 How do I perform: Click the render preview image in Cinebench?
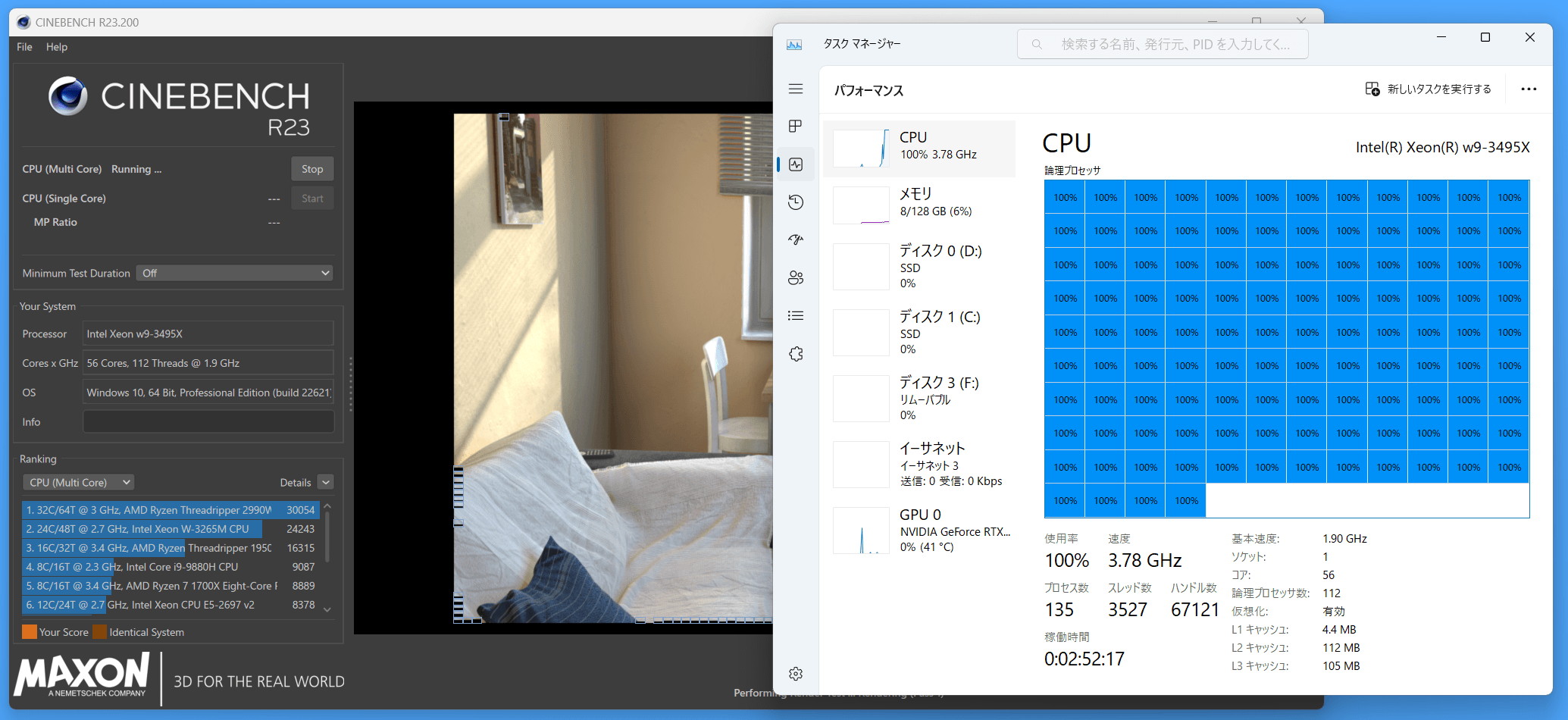pyautogui.click(x=612, y=368)
